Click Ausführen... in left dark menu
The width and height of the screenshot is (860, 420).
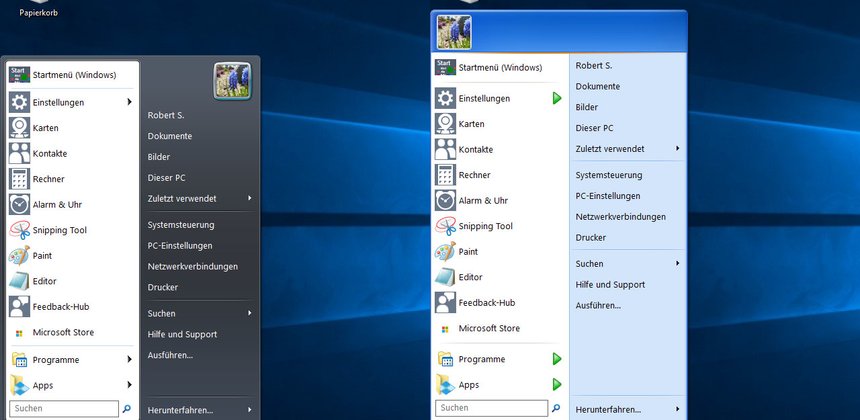click(x=171, y=355)
